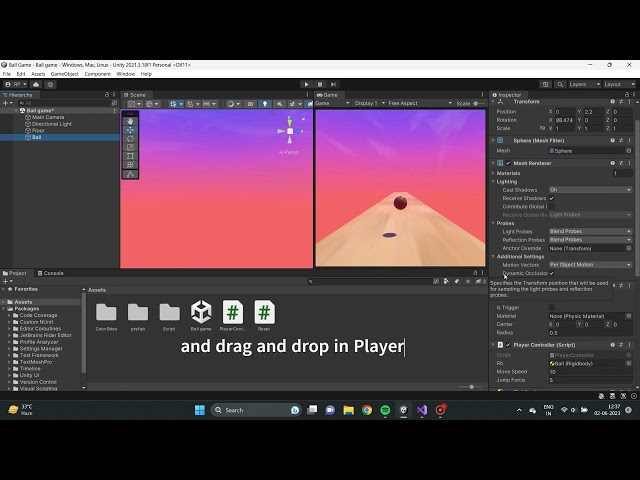Lock the Inspector panel
Screen dimensions: 640x480
point(627,94)
